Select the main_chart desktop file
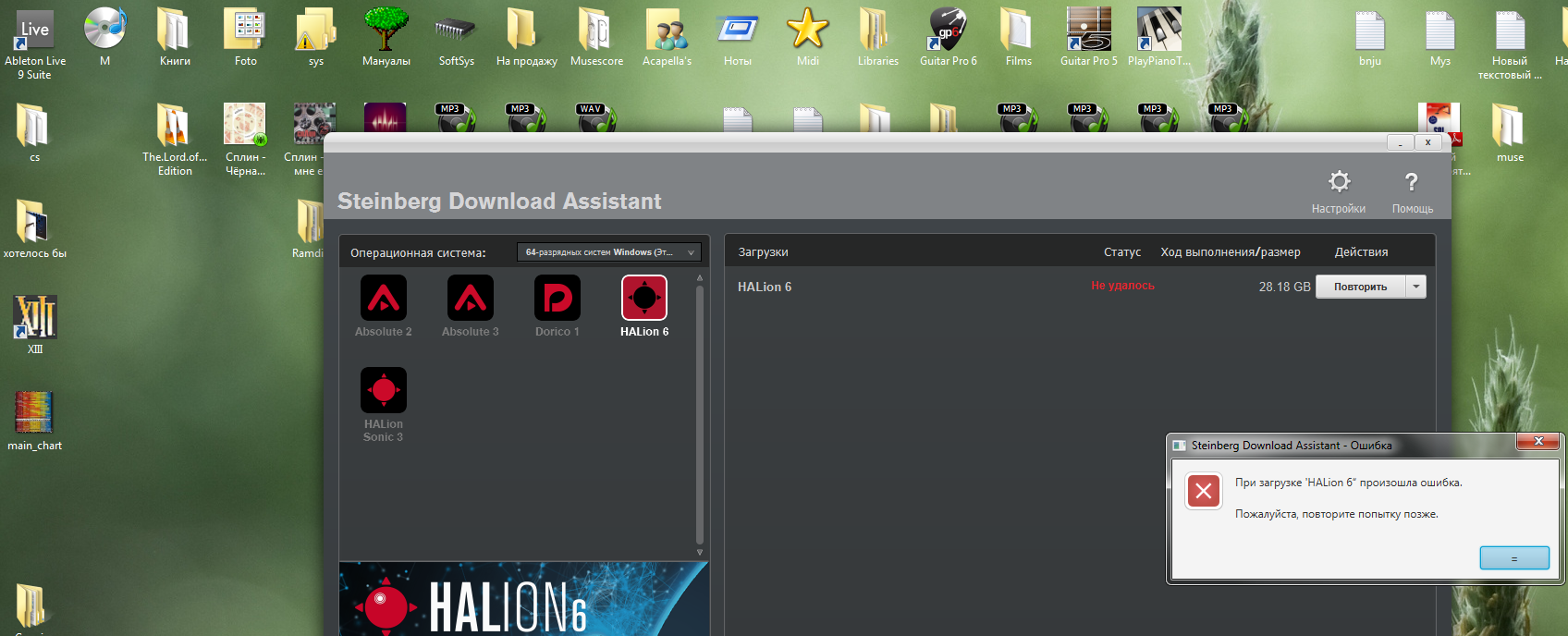1568x636 pixels. (x=34, y=421)
